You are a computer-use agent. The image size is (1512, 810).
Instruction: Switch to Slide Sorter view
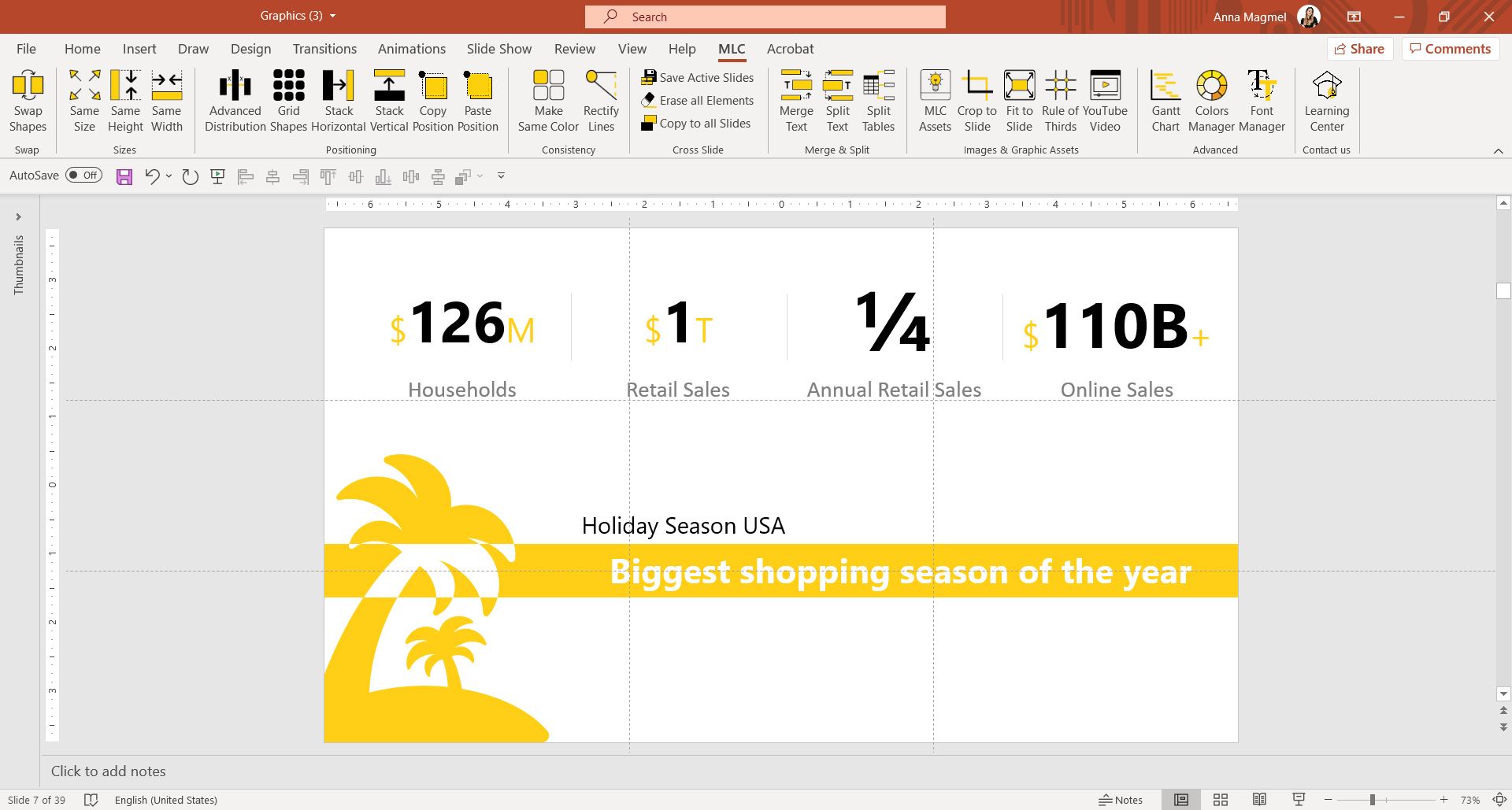(x=1221, y=800)
